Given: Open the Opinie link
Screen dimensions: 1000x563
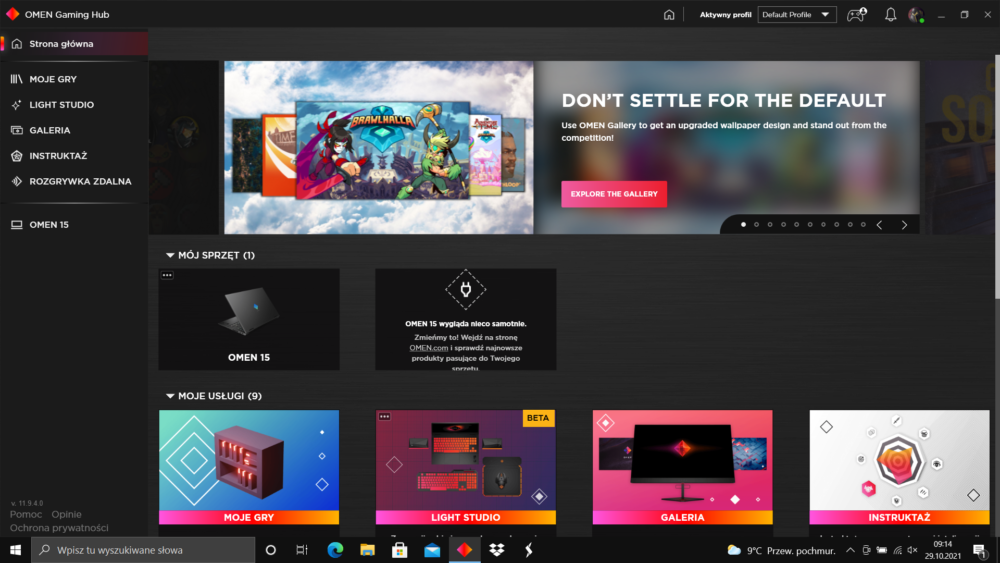Looking at the screenshot, I should [x=66, y=514].
